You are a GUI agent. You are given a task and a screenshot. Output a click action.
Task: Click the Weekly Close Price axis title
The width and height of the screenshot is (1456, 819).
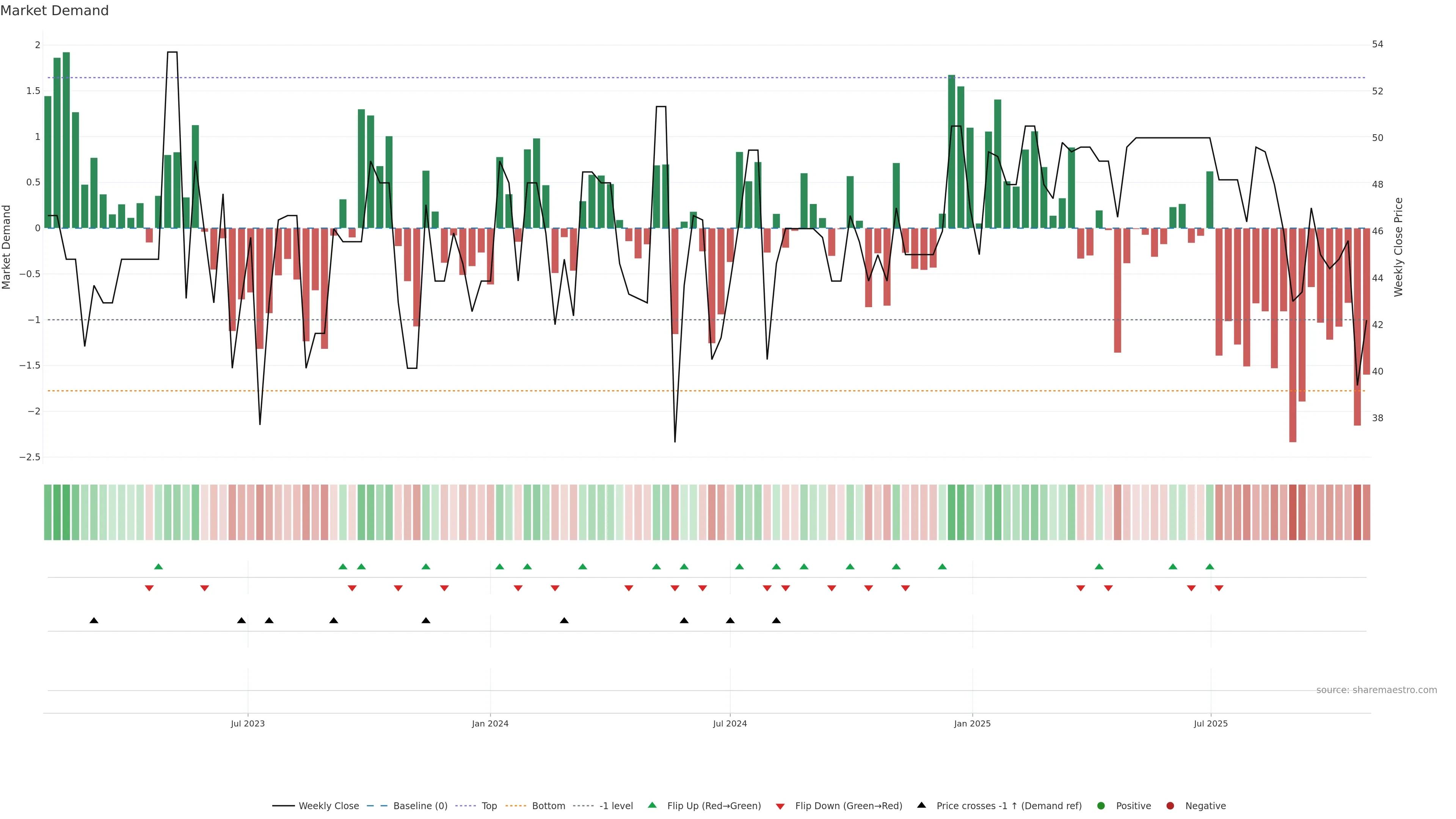click(1398, 247)
